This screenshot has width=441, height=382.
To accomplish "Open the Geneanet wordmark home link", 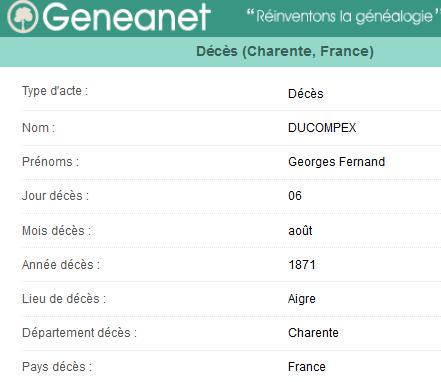I will (126, 17).
